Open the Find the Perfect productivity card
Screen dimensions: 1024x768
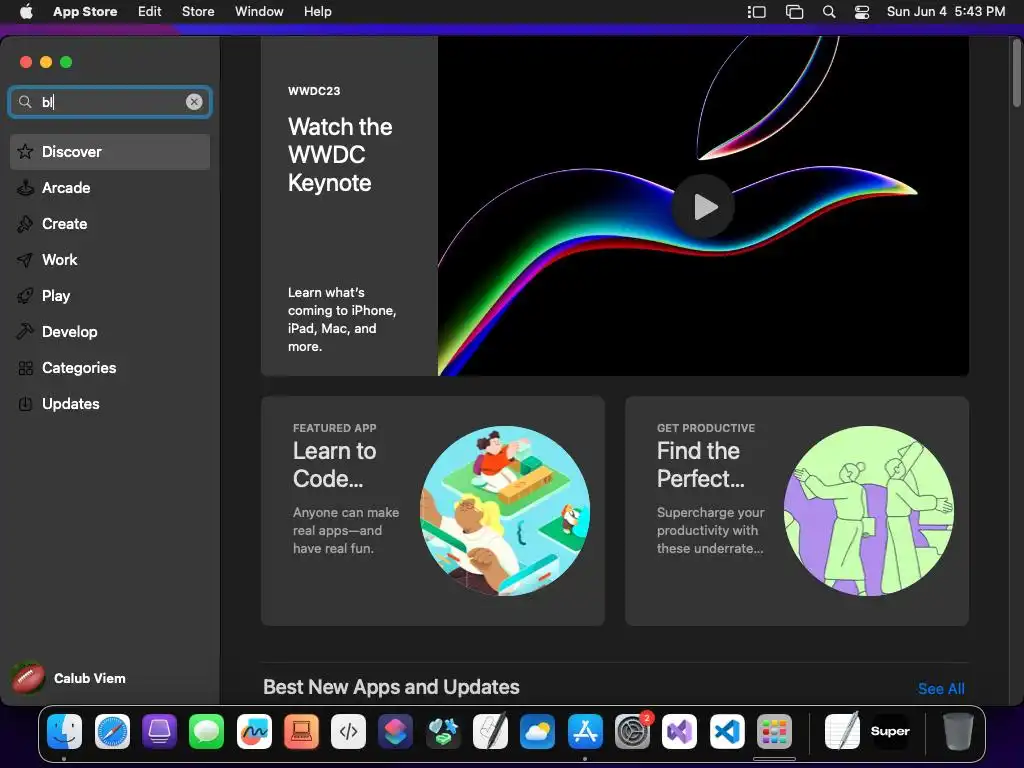point(797,511)
